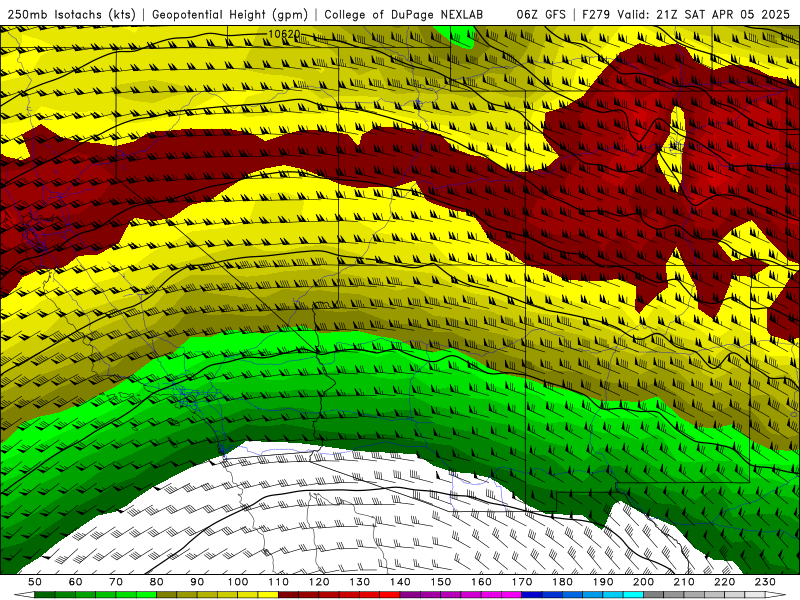
Task: Click the "120" color scale label
Action: click(x=319, y=582)
